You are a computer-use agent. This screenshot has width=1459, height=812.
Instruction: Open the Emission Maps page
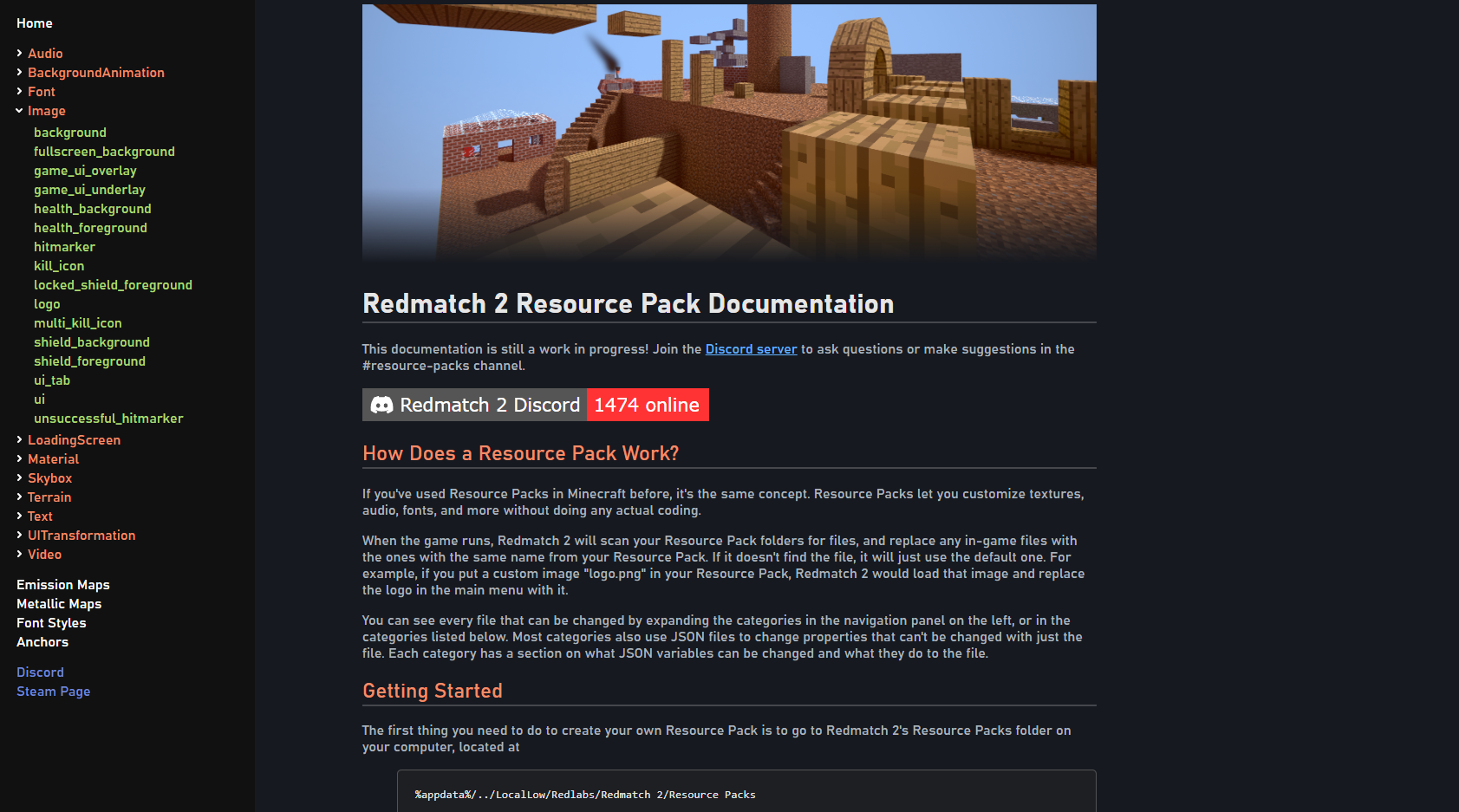point(63,585)
